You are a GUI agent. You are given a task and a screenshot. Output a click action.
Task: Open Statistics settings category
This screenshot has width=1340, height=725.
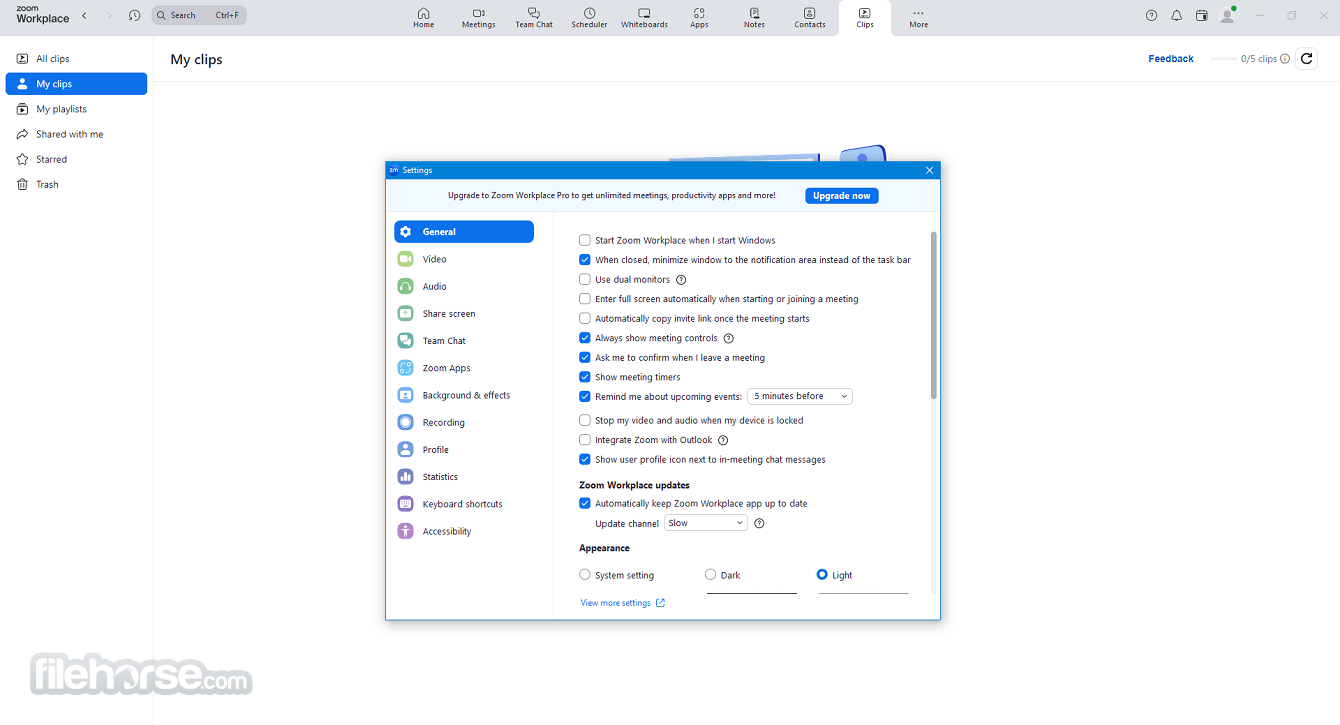[x=464, y=477]
